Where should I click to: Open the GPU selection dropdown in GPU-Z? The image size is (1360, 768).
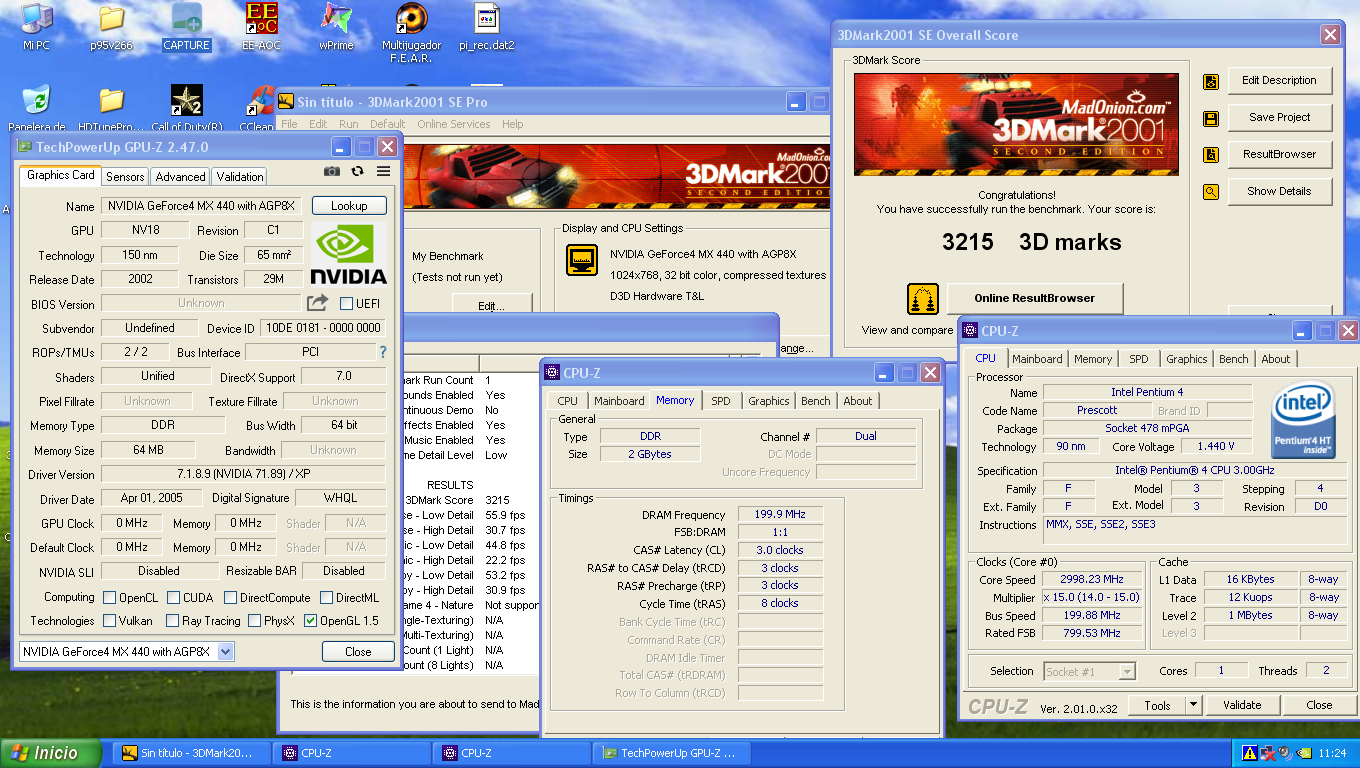click(225, 651)
